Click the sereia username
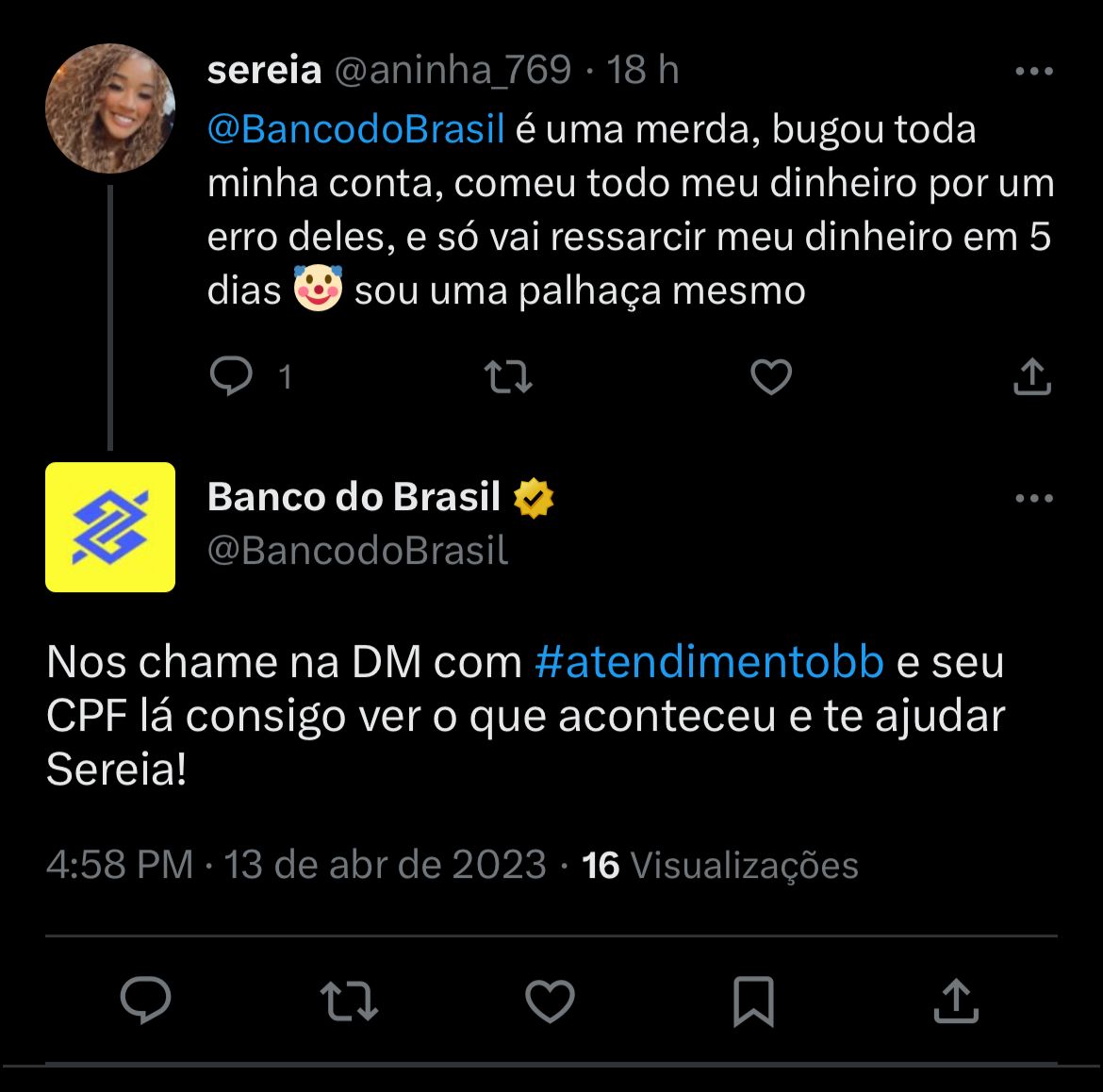The width and height of the screenshot is (1103, 1092). tap(264, 70)
